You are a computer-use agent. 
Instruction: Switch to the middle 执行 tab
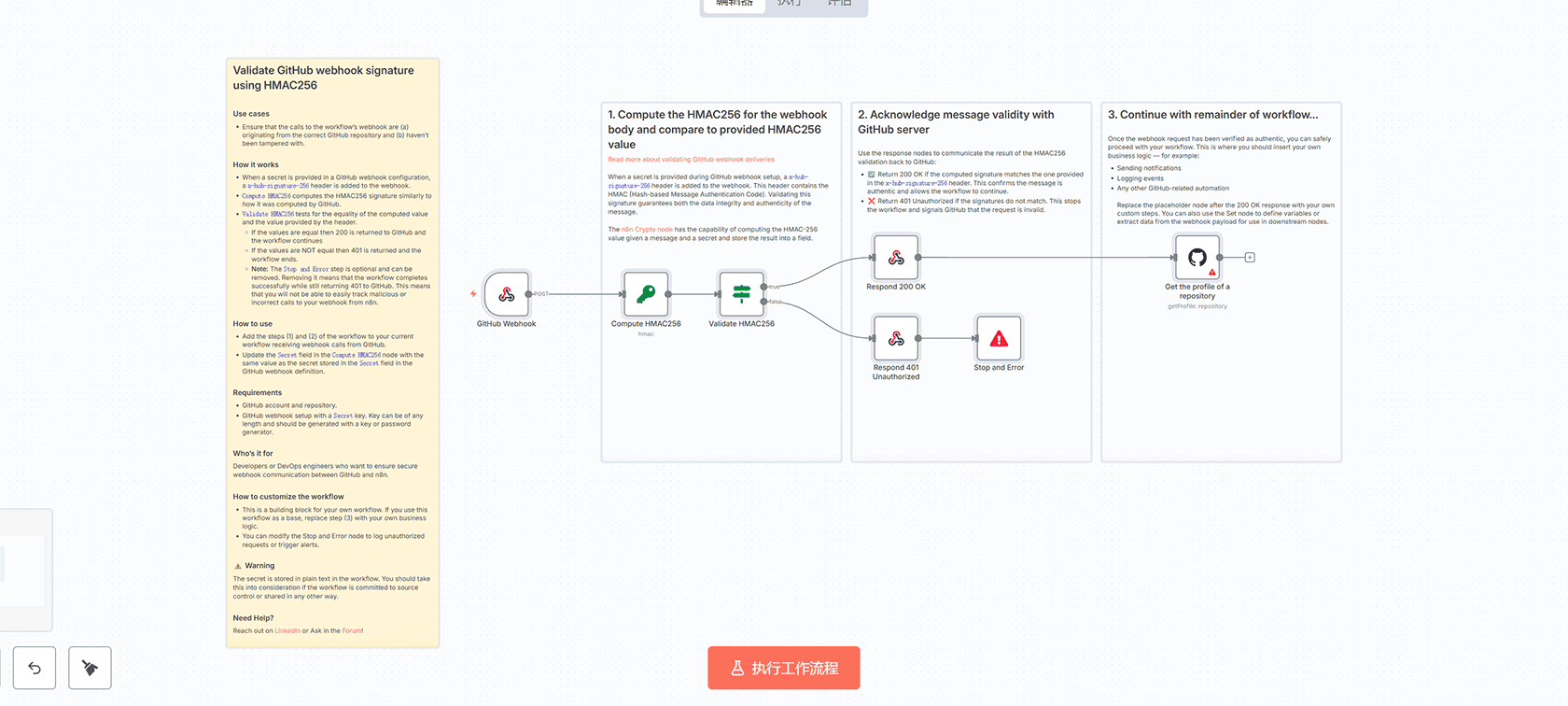coord(790,5)
